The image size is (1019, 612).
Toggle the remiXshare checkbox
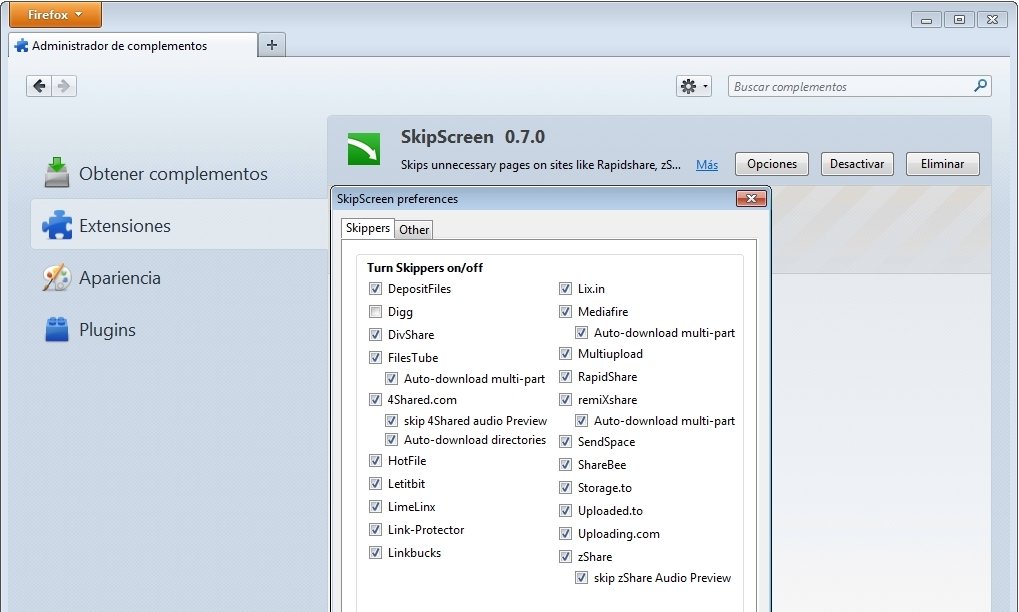point(565,400)
